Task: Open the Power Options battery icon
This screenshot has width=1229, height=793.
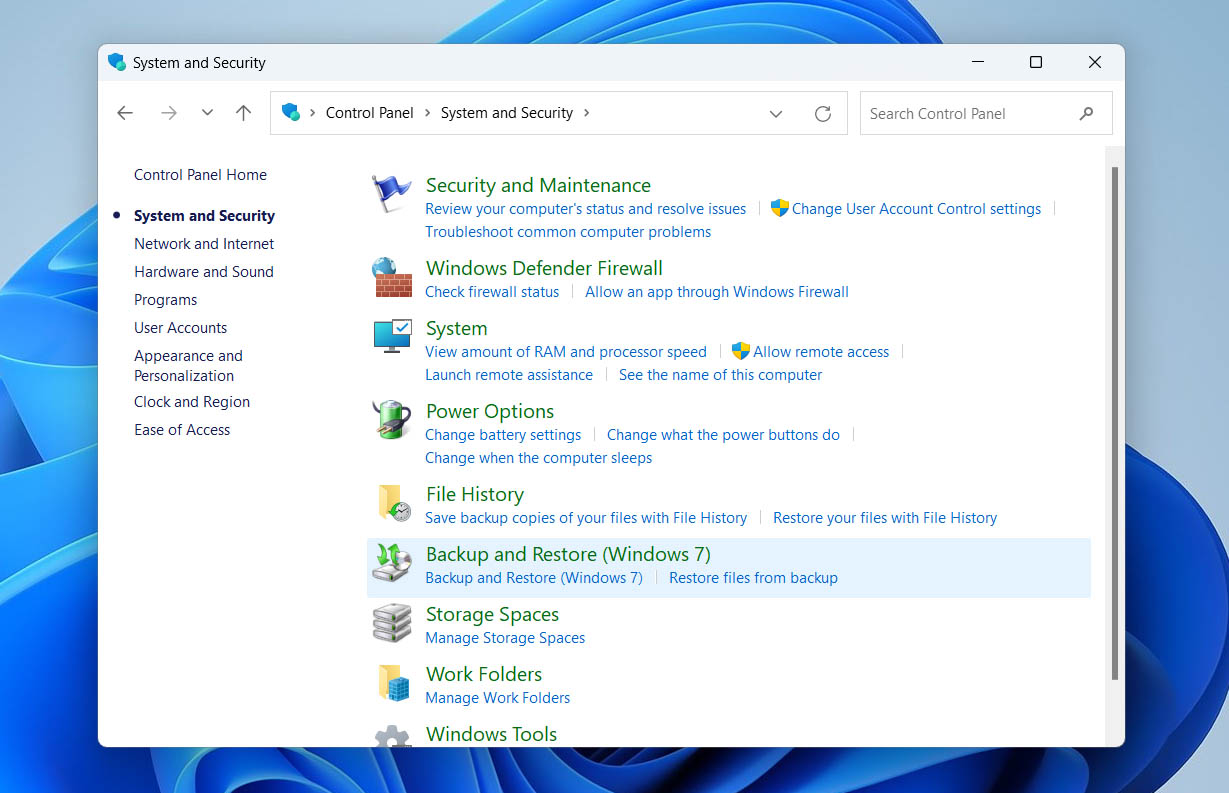Action: click(x=391, y=420)
